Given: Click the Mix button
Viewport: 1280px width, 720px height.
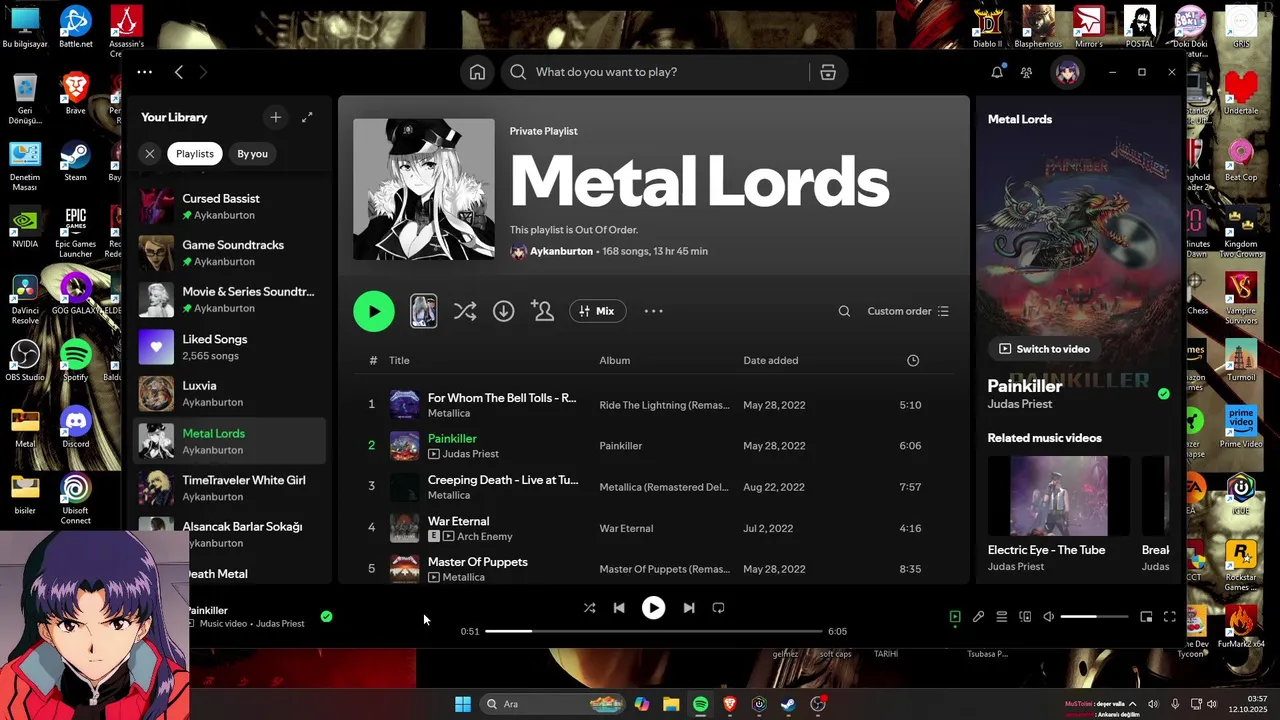Looking at the screenshot, I should [x=598, y=311].
